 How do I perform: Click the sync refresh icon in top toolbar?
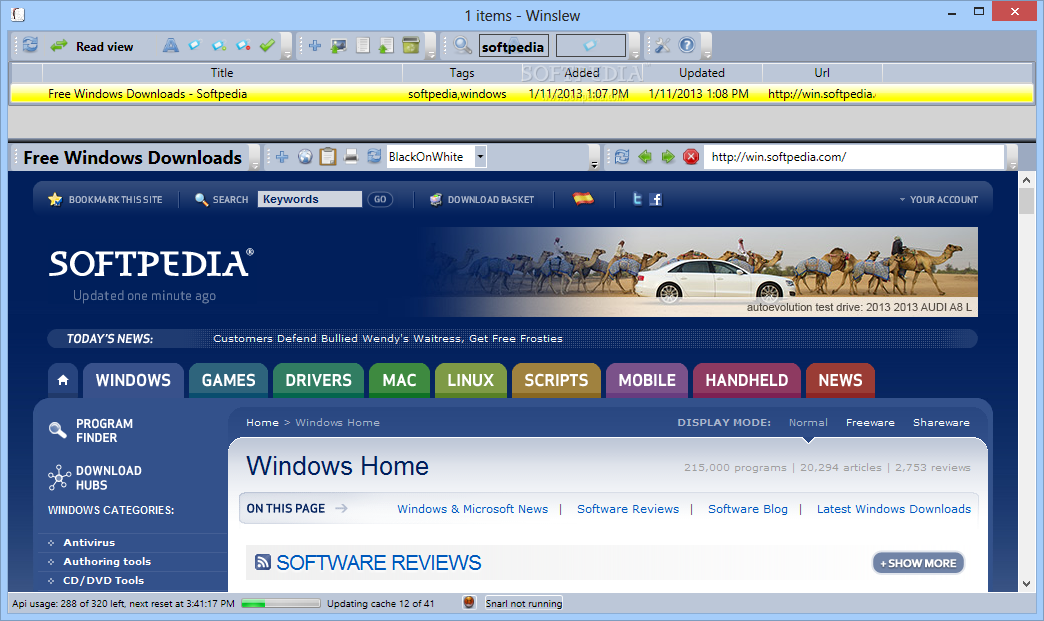30,45
